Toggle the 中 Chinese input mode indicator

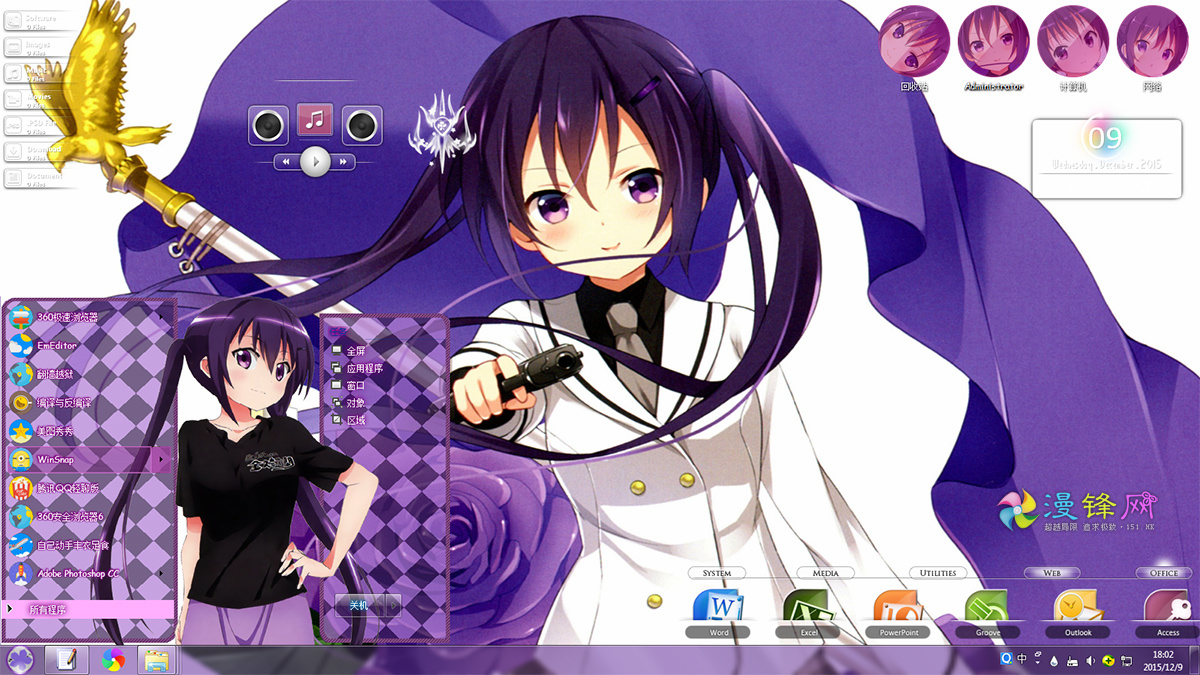1022,660
